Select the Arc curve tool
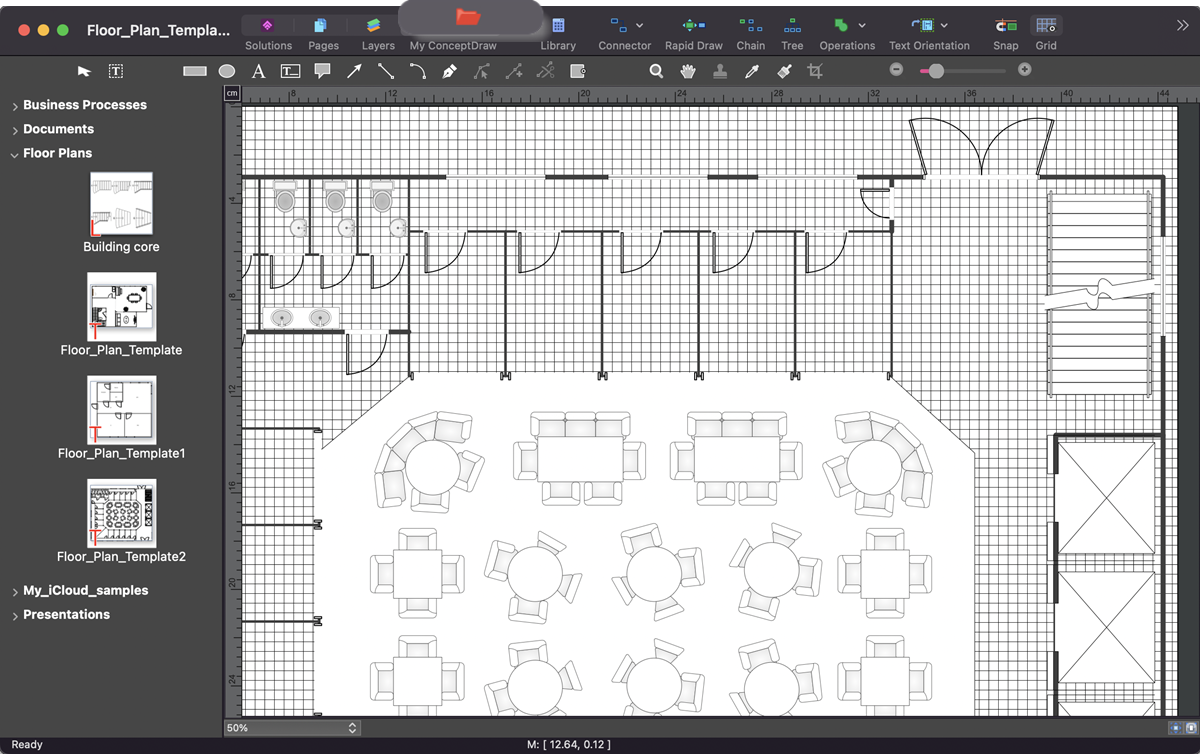The width and height of the screenshot is (1200, 754). (418, 71)
